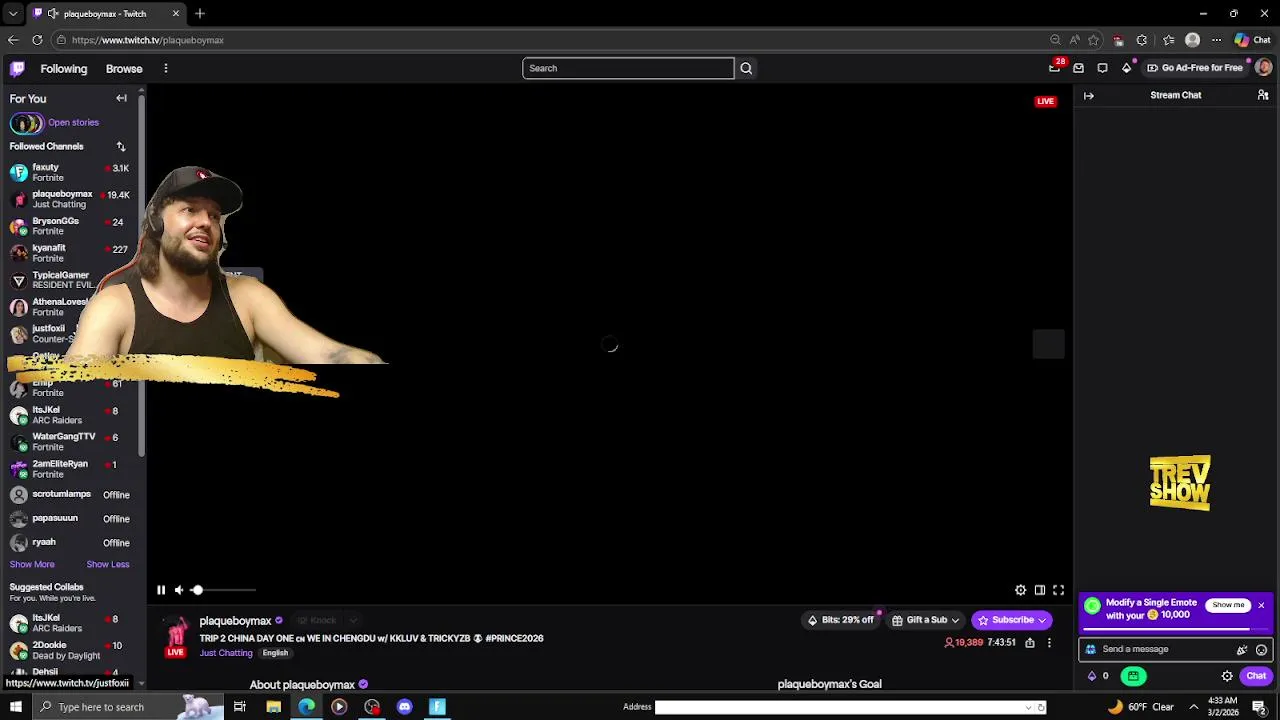Click plaqueboymax channel avatar
The height and width of the screenshot is (720, 1280).
[x=176, y=634]
